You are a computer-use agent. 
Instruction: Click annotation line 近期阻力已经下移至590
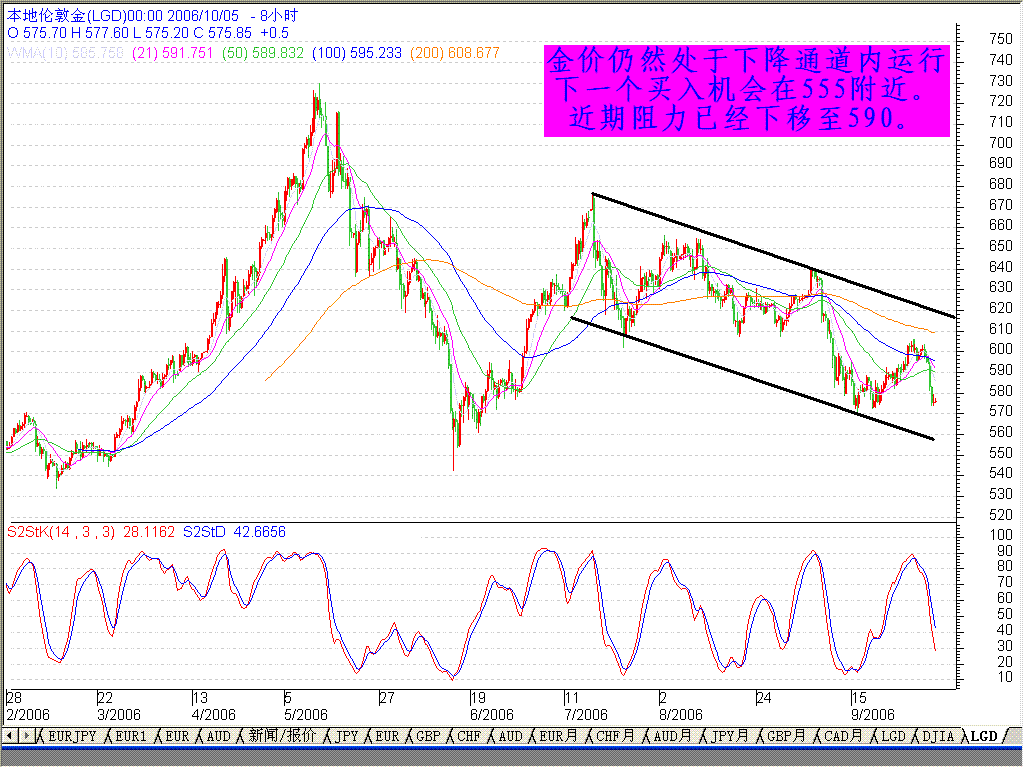coord(739,118)
